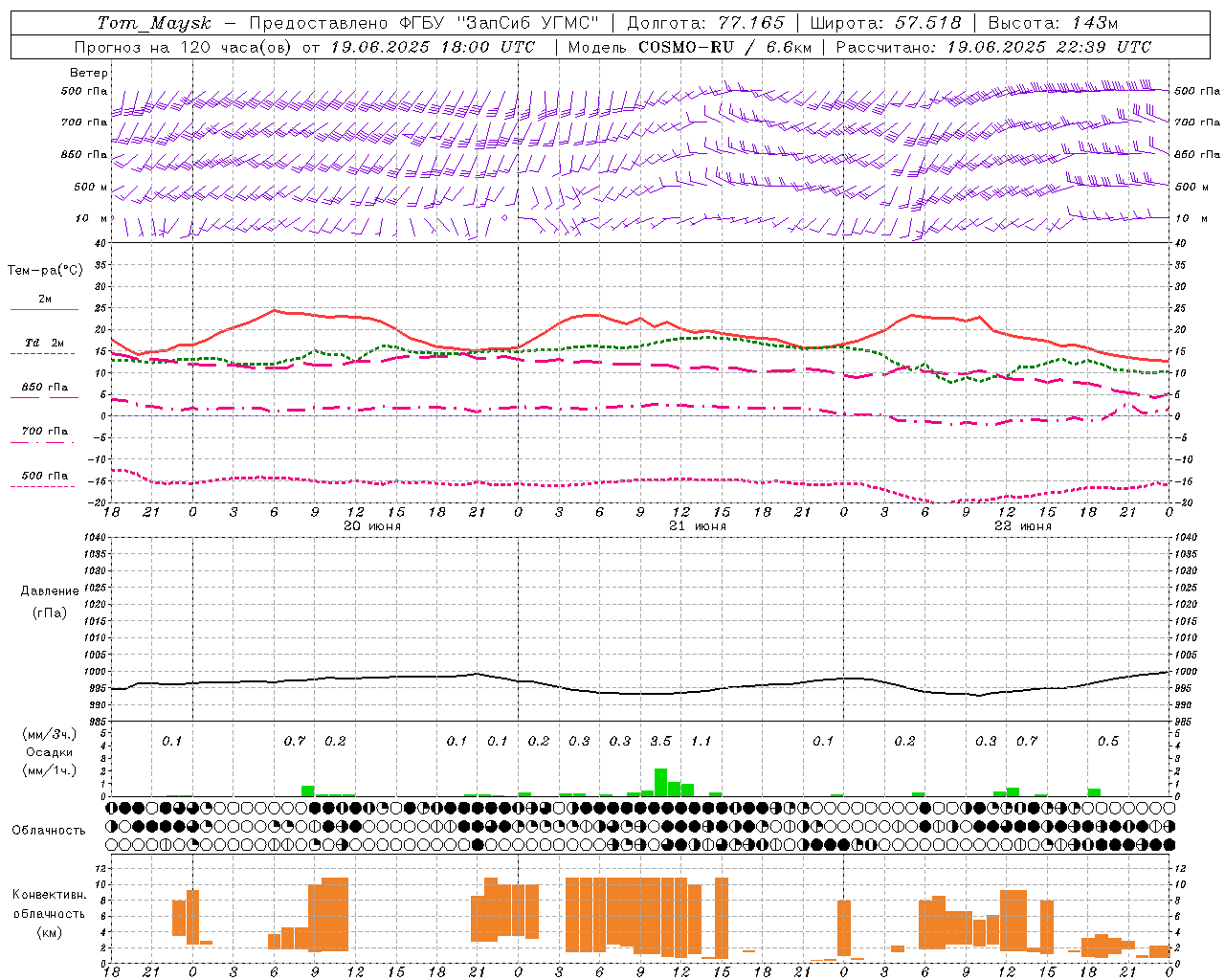This screenshot has width=1225, height=980.
Task: Click the 1.1 precipitation total
Action: (x=702, y=742)
